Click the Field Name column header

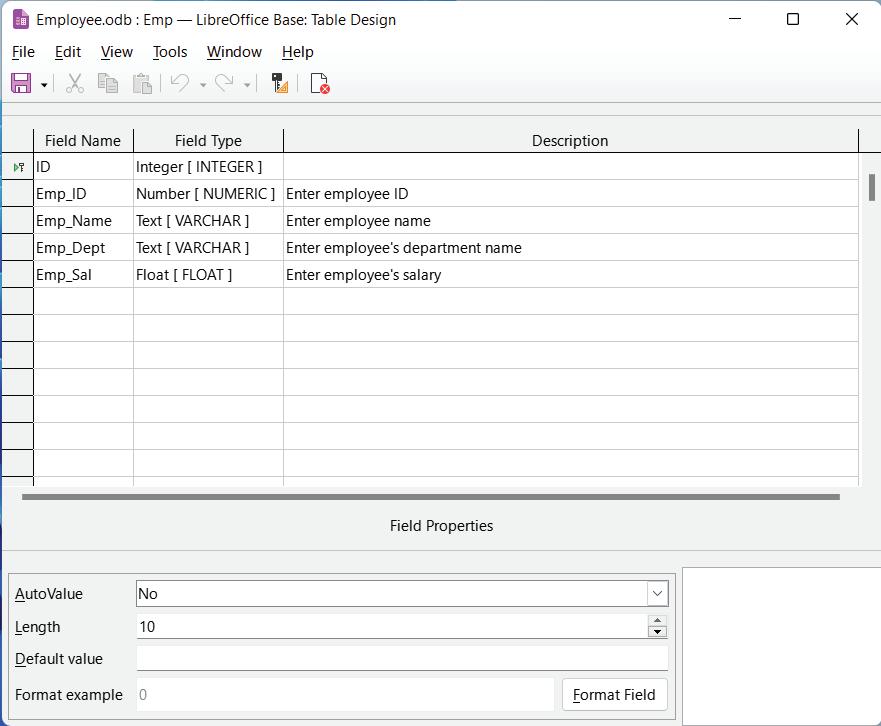coord(83,140)
